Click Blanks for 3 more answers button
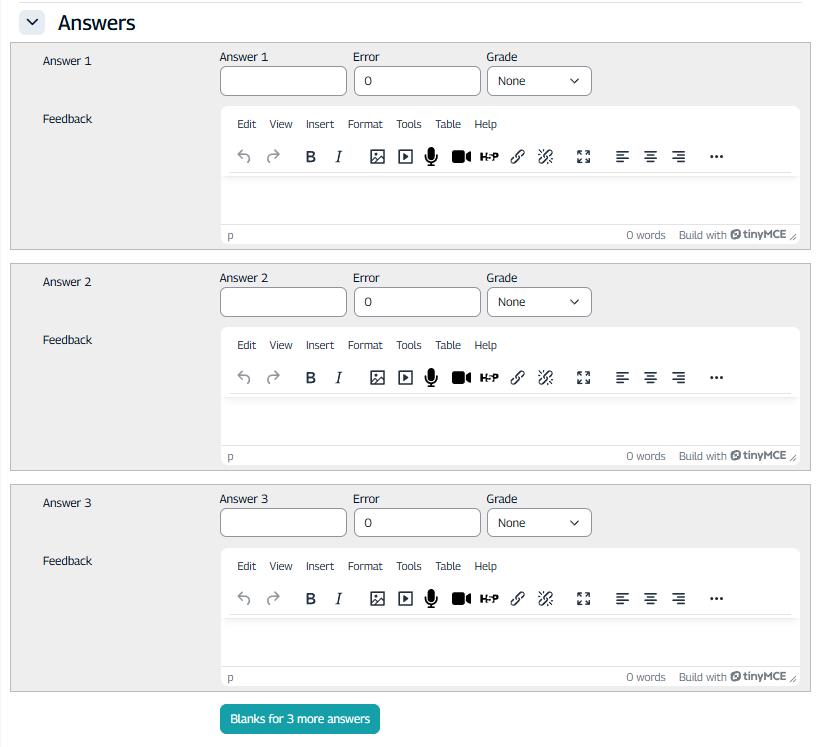This screenshot has height=747, width=818. coord(300,719)
